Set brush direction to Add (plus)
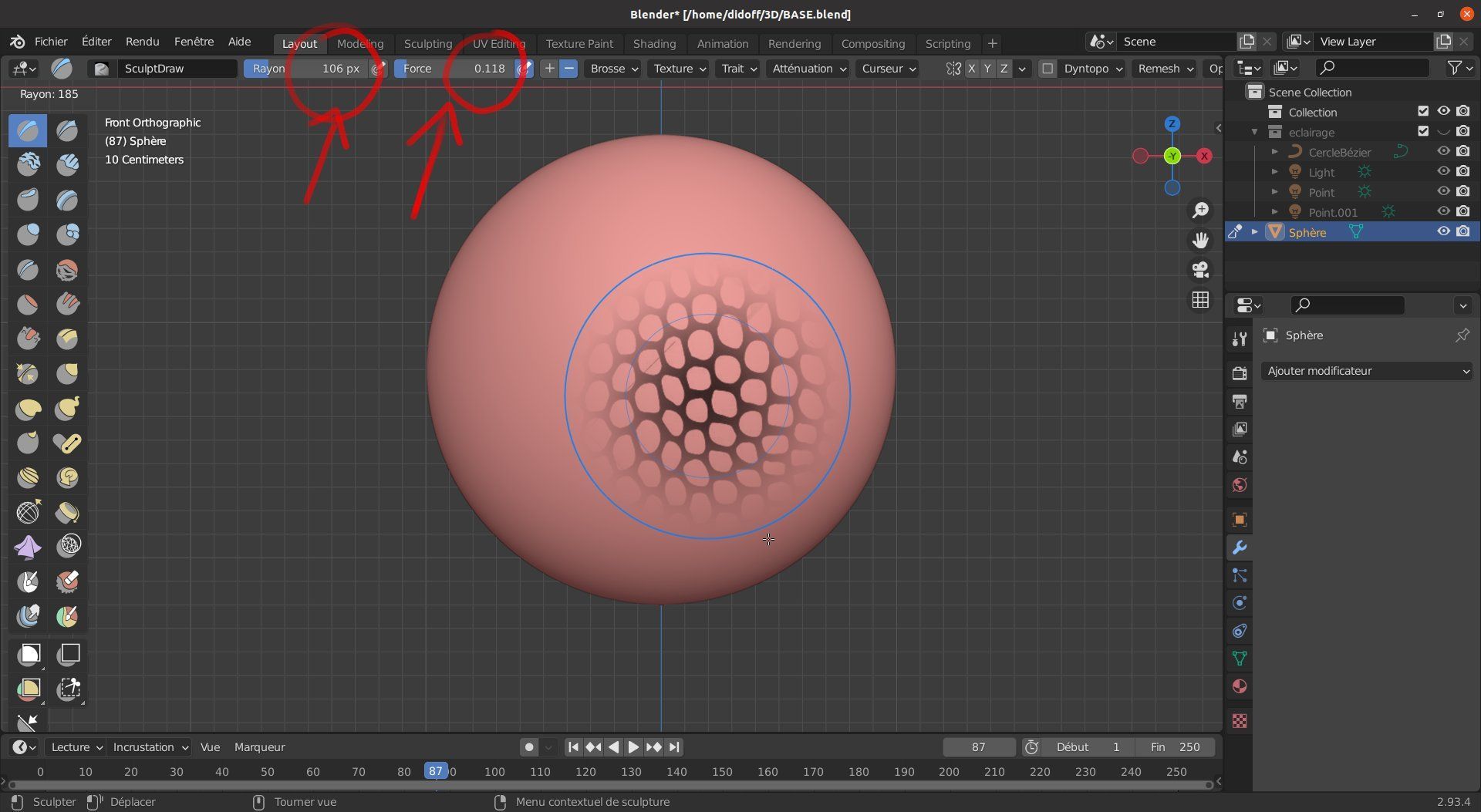 pyautogui.click(x=549, y=69)
